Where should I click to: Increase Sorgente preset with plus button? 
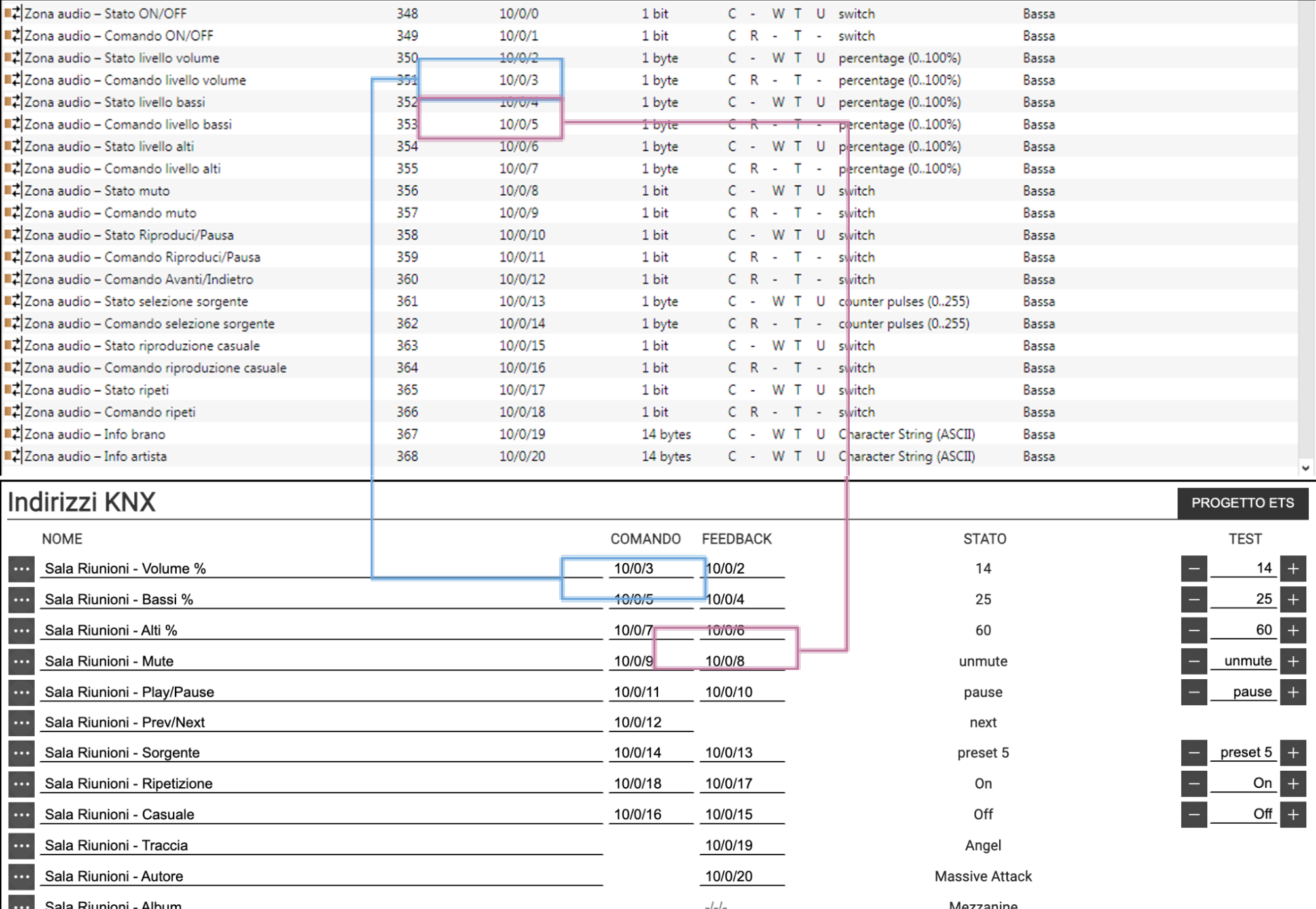point(1293,752)
